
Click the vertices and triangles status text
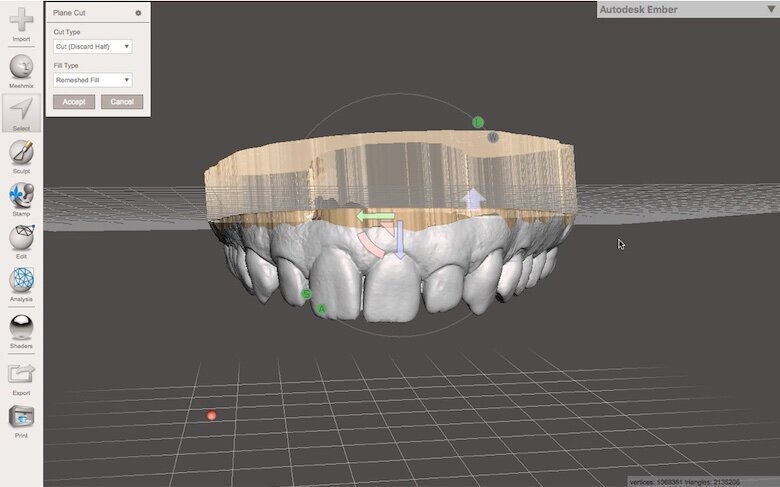684,482
